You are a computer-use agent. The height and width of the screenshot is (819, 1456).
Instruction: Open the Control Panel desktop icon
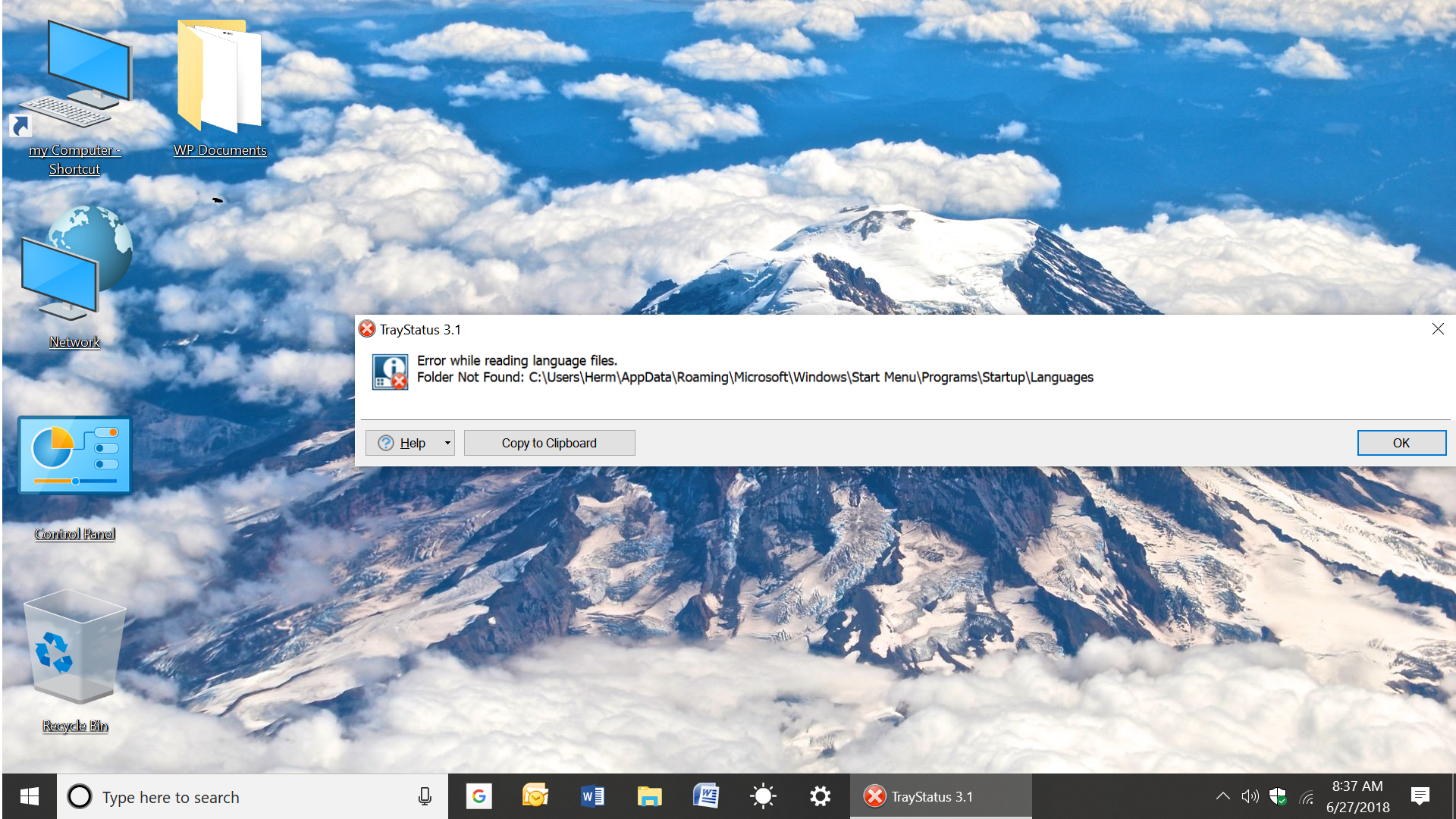tap(74, 457)
